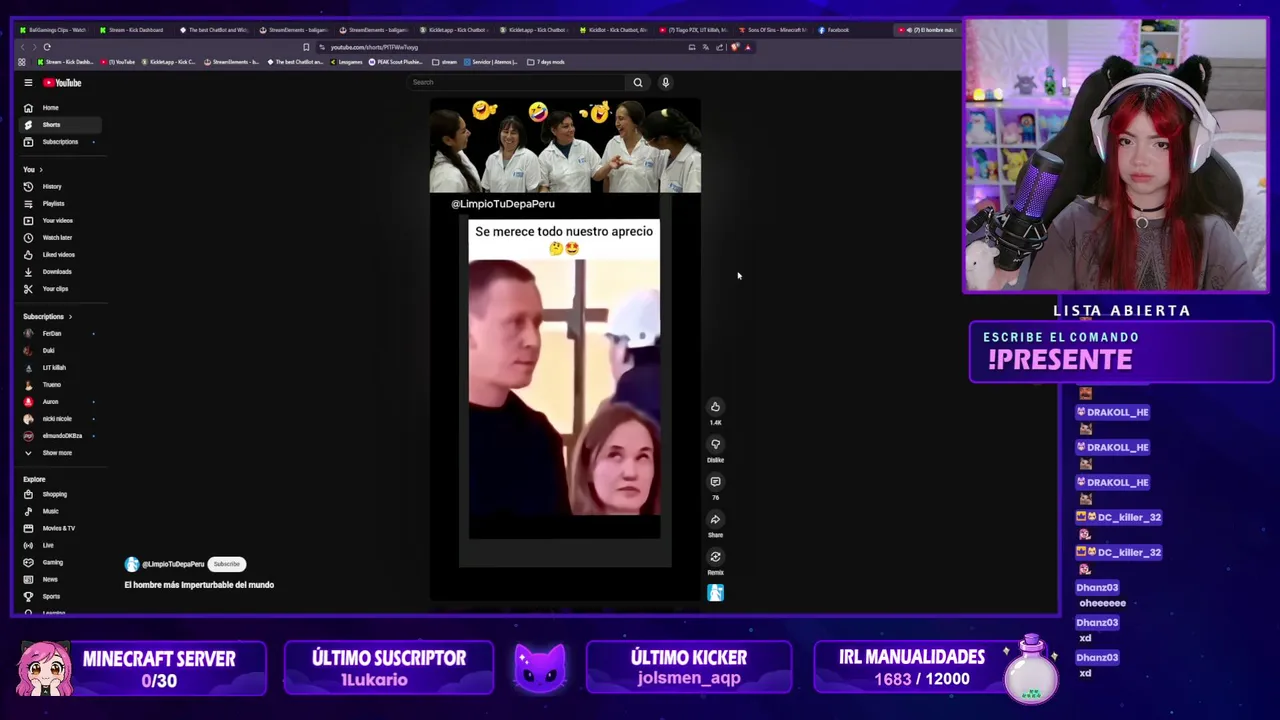Subscribe to LimpioTuDepaPeru channel

coord(227,564)
